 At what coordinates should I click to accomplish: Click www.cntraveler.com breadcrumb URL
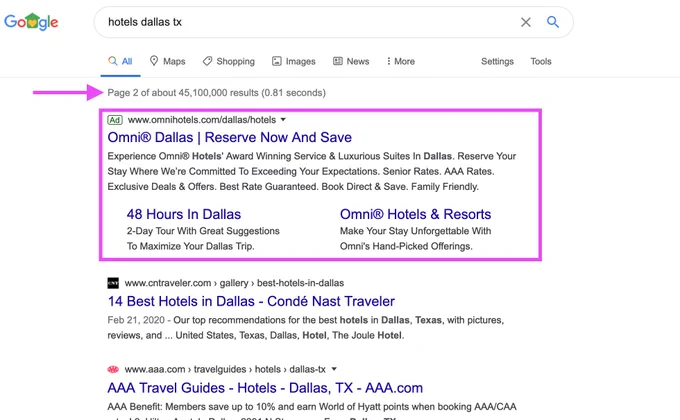click(x=234, y=283)
